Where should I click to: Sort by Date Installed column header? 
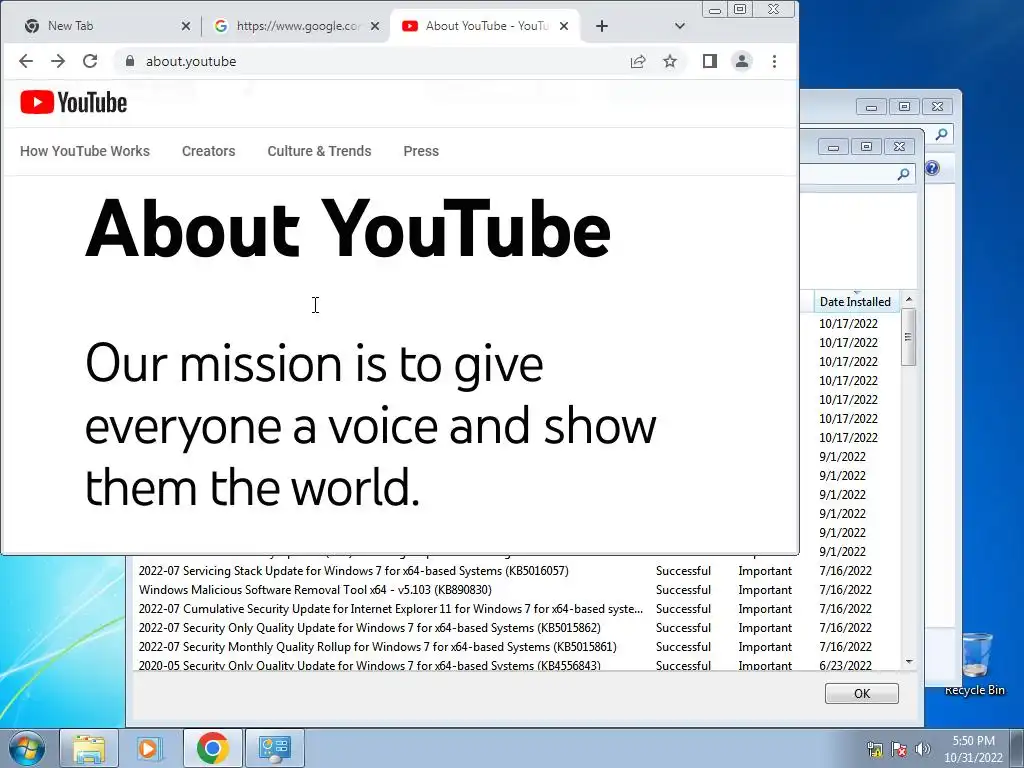click(x=856, y=302)
